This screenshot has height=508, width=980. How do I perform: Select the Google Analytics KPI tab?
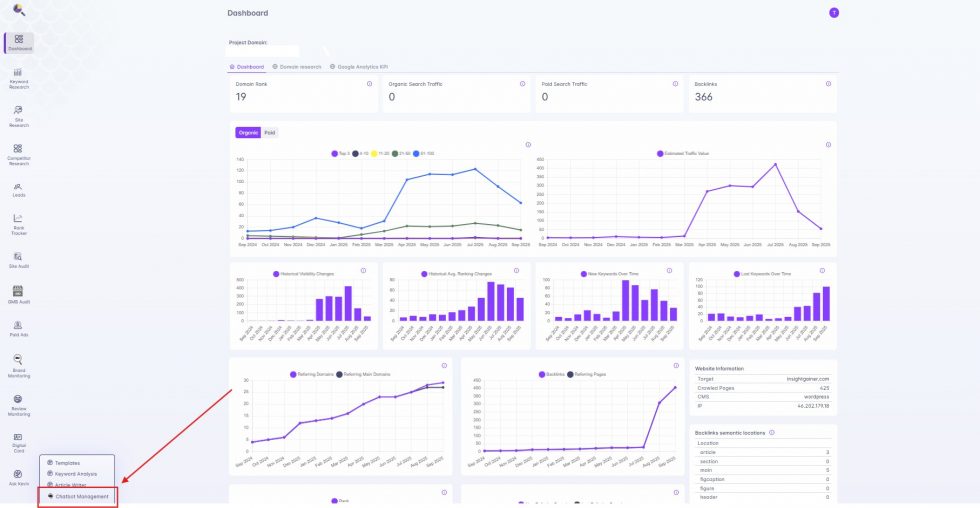tap(359, 67)
